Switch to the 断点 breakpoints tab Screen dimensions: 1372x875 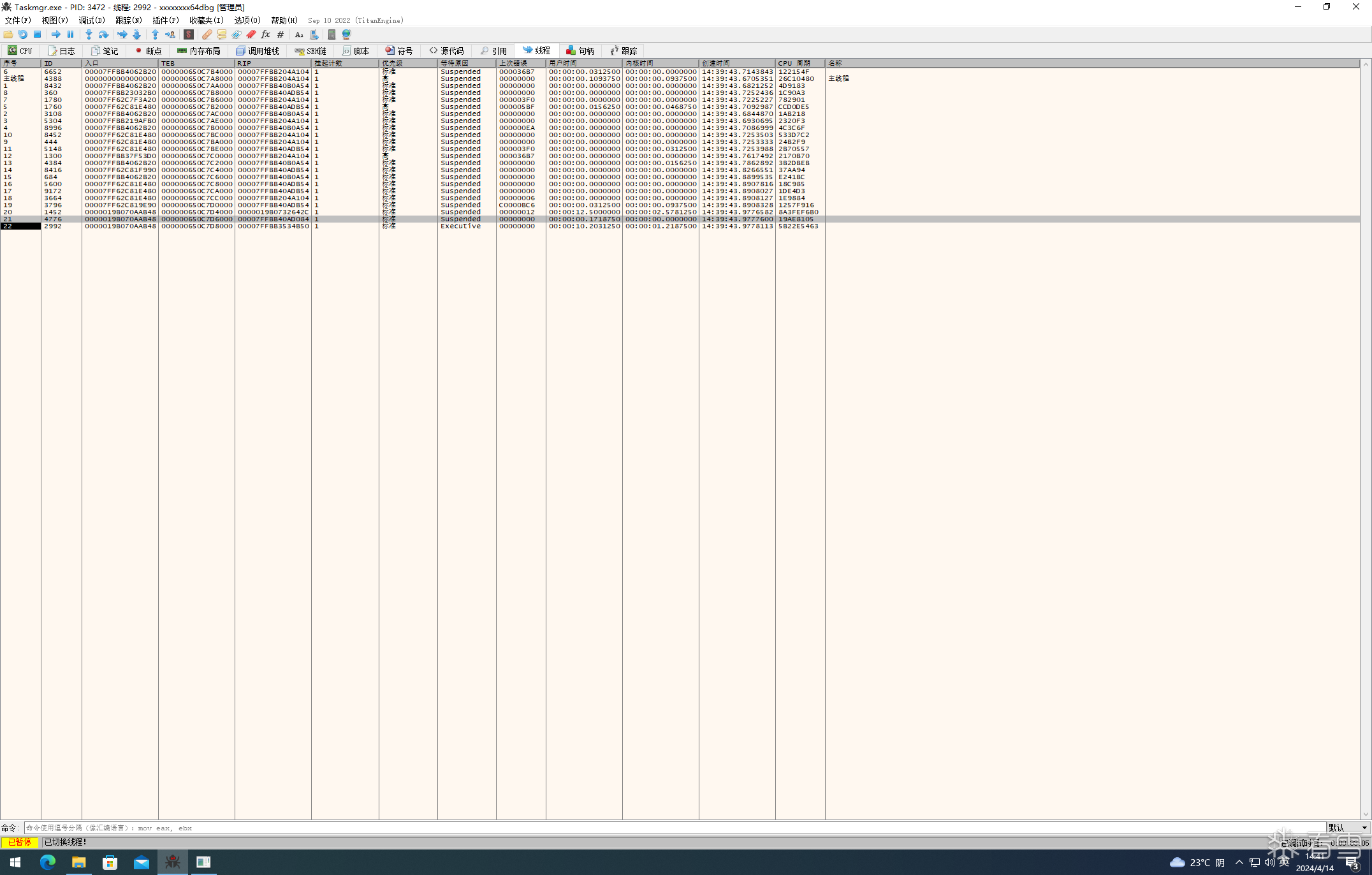[x=148, y=51]
